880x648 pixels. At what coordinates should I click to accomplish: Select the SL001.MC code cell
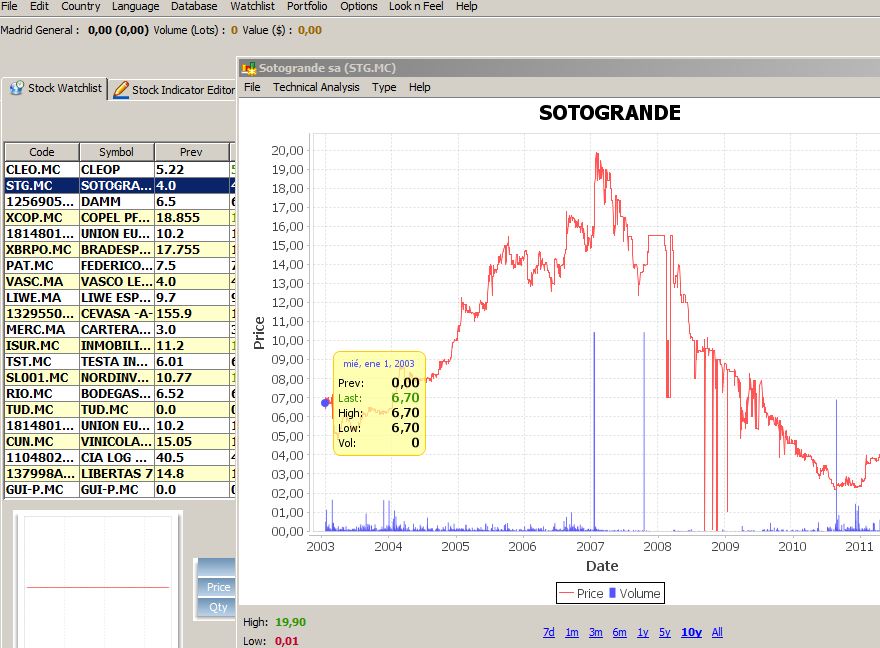pyautogui.click(x=42, y=378)
